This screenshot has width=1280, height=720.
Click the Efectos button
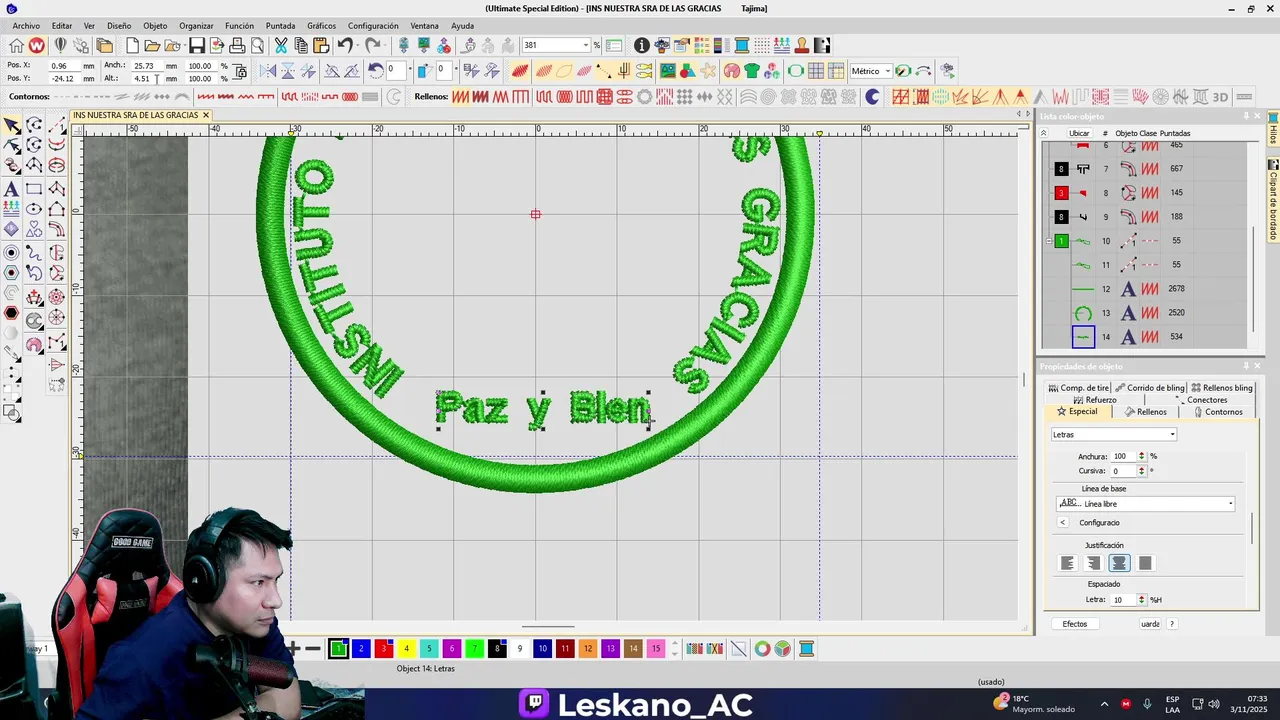(1075, 624)
